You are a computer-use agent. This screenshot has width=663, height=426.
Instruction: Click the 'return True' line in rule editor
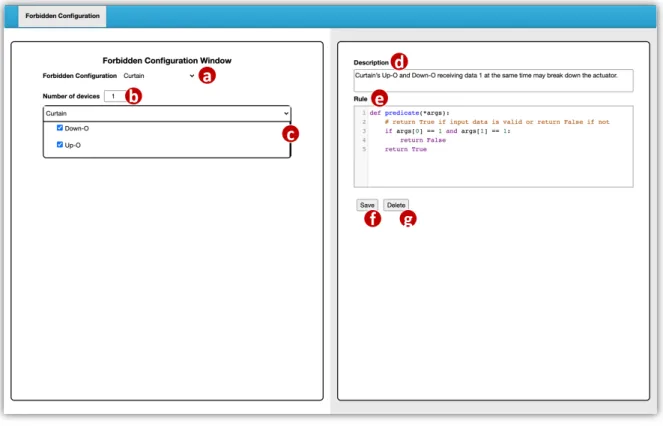pyautogui.click(x=405, y=149)
